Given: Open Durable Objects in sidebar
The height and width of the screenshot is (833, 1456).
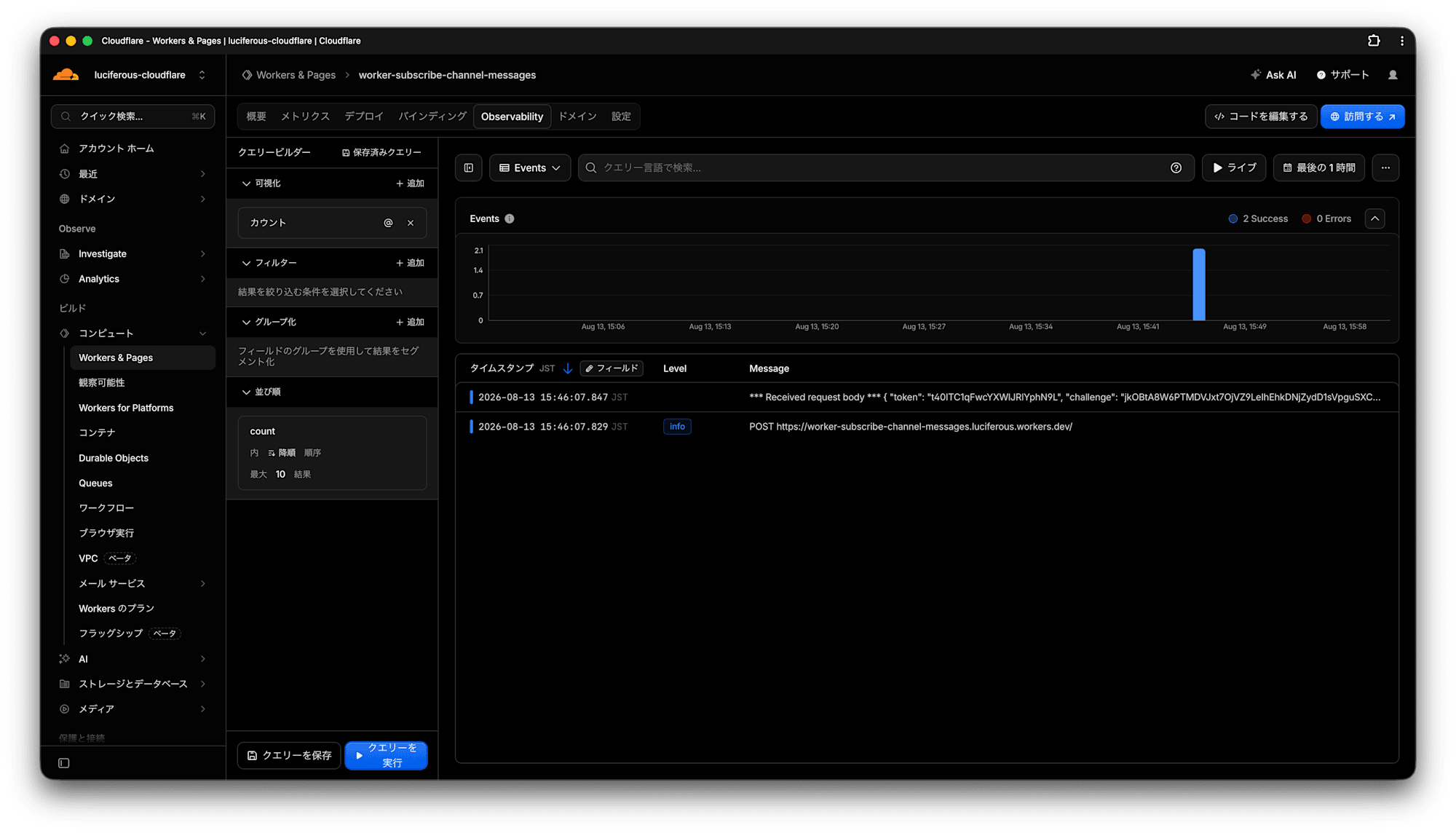Looking at the screenshot, I should coord(114,458).
